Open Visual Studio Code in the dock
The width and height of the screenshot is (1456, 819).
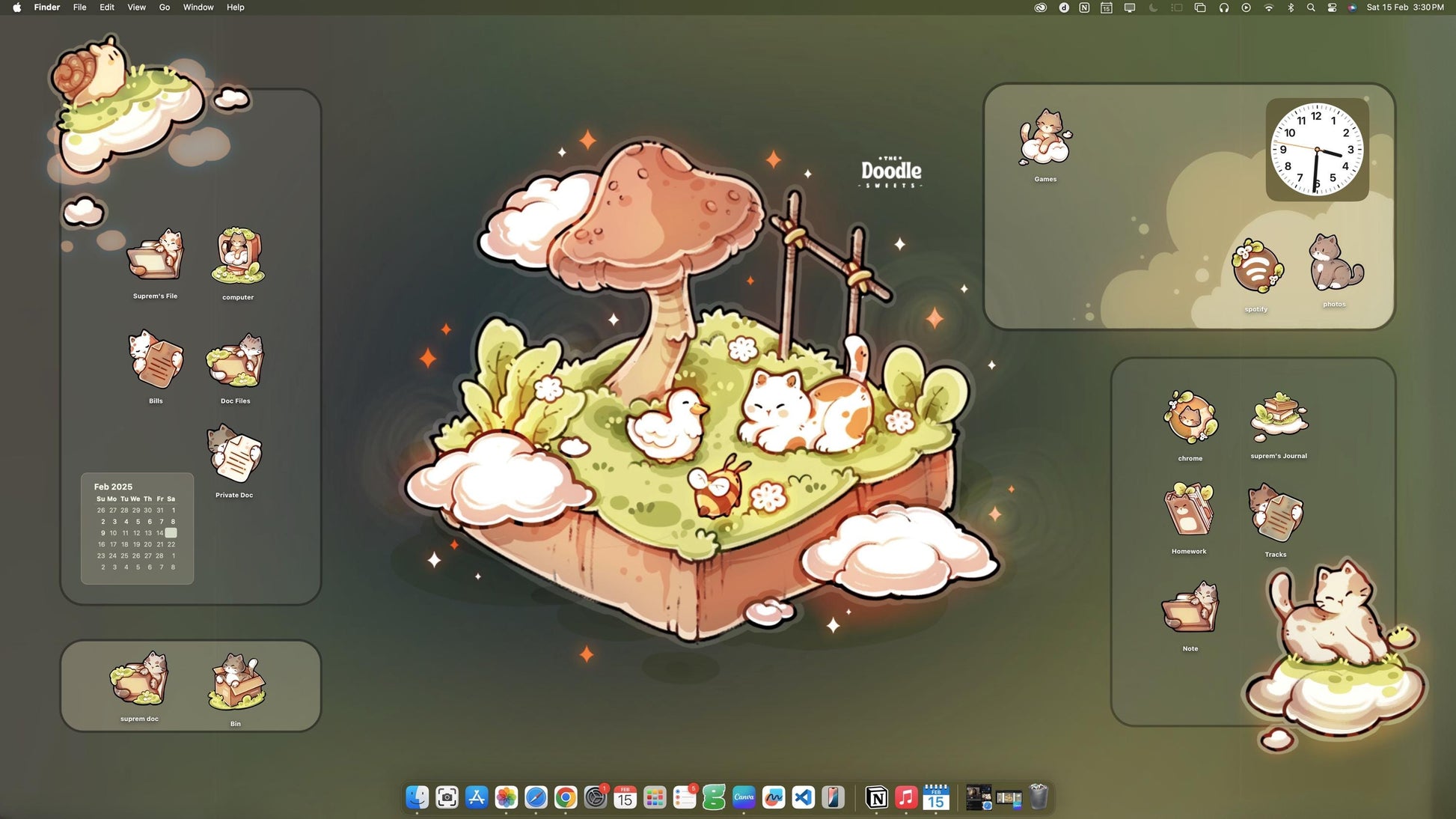pos(803,797)
